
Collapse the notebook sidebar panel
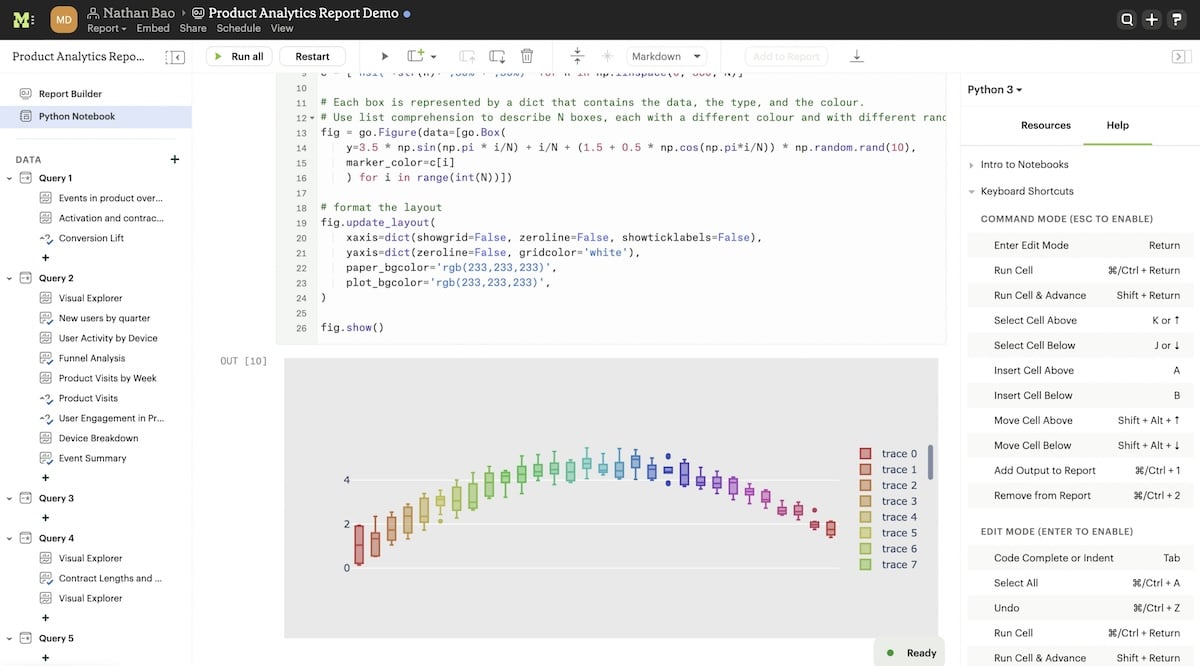(176, 57)
